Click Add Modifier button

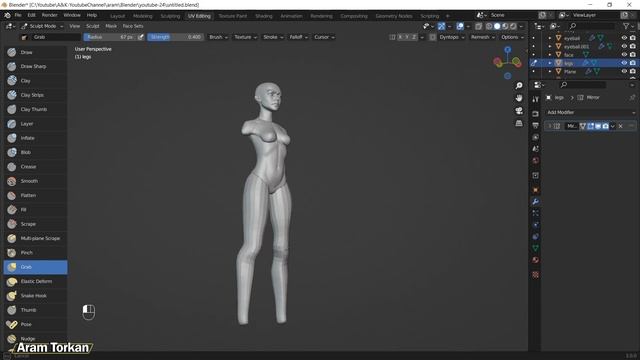(x=590, y=112)
